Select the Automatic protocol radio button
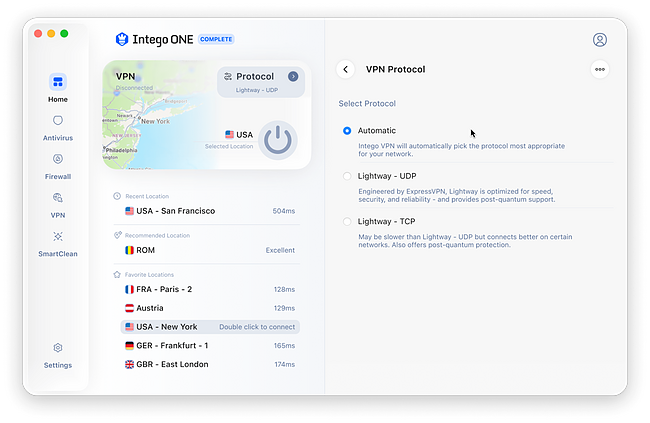Viewport: 650px width, 423px height. click(347, 131)
